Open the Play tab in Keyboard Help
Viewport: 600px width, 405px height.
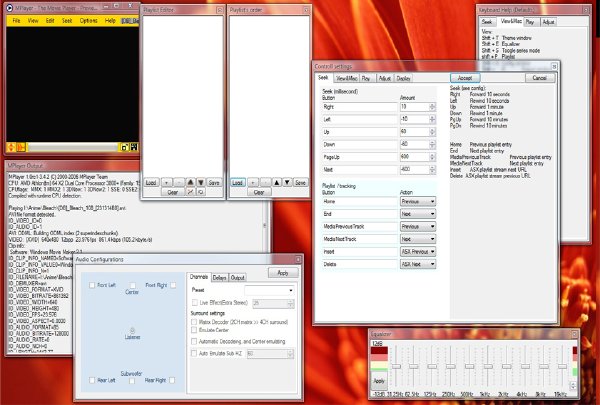(530, 22)
